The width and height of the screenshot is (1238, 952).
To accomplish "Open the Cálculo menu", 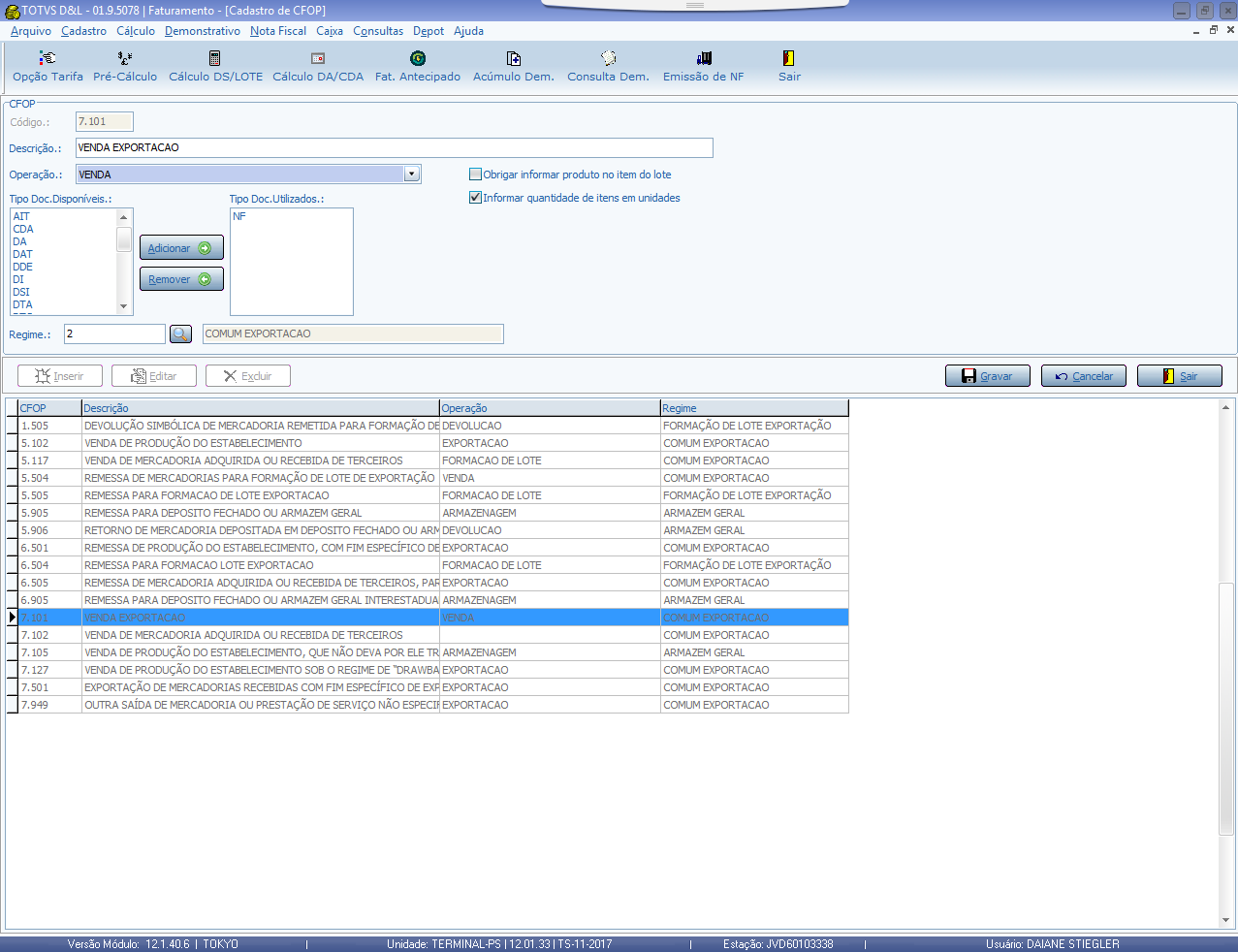I will point(136,31).
